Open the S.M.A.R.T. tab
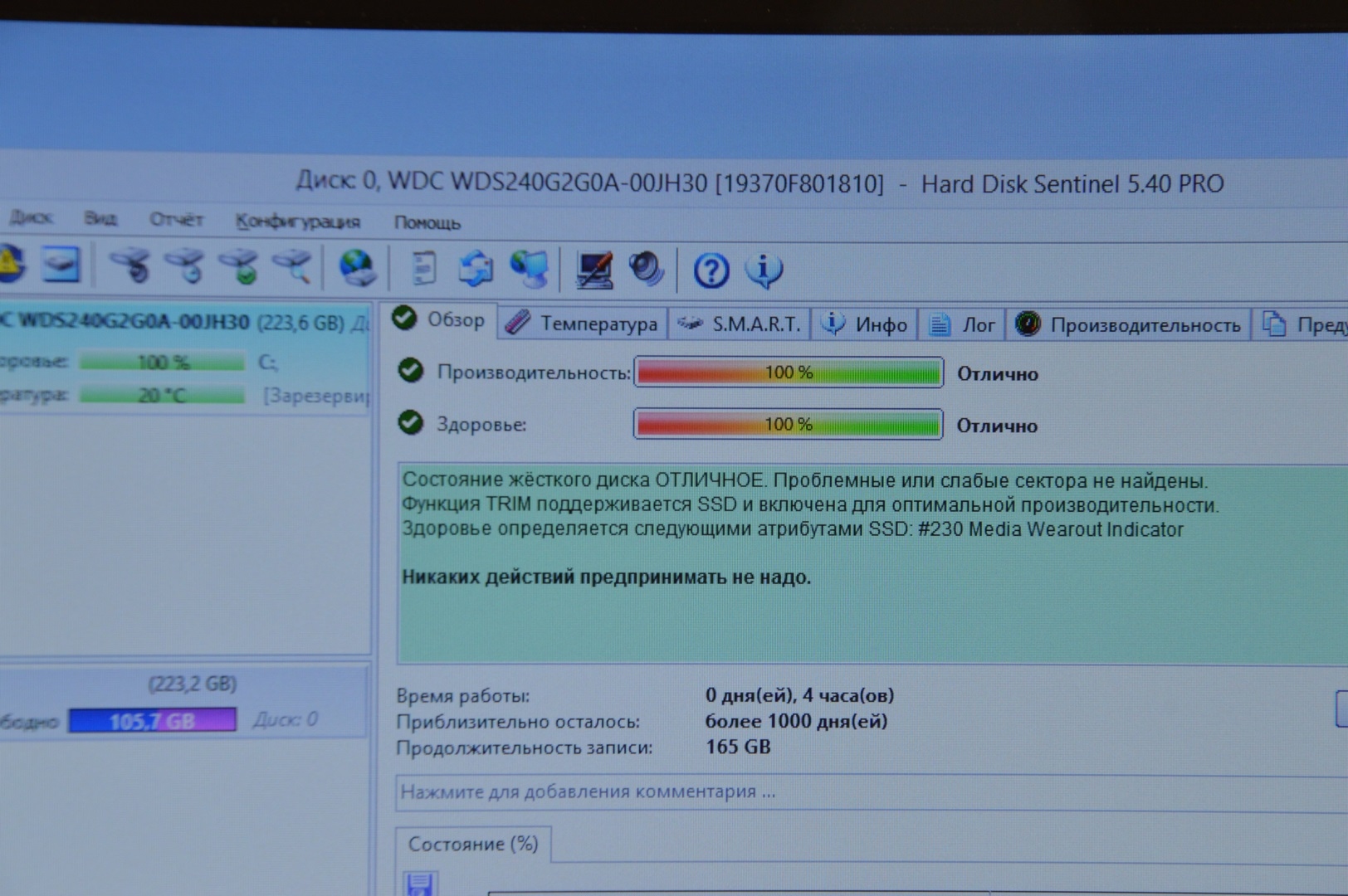Screen dimensions: 1348x896 (740, 324)
